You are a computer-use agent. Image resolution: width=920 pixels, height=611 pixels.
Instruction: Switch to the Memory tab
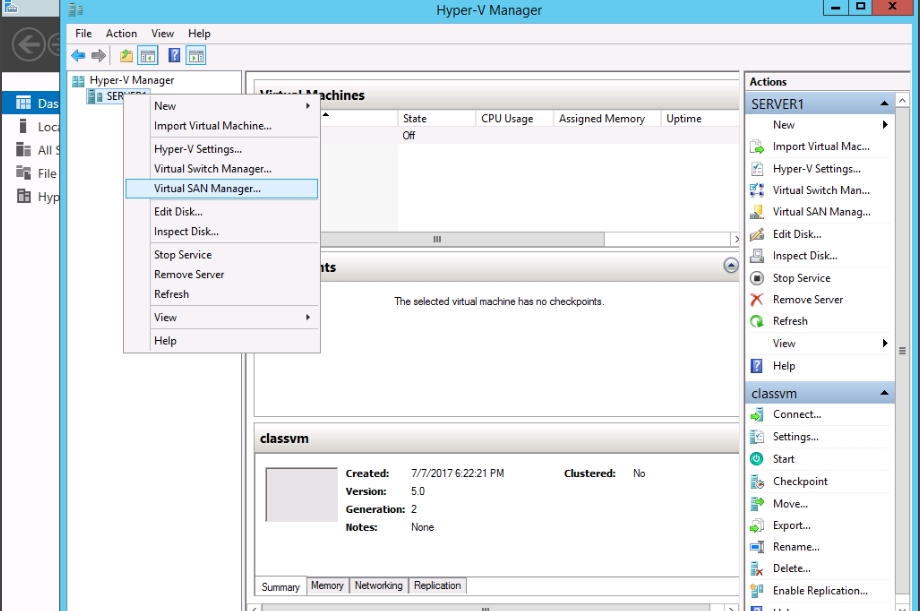[x=327, y=585]
